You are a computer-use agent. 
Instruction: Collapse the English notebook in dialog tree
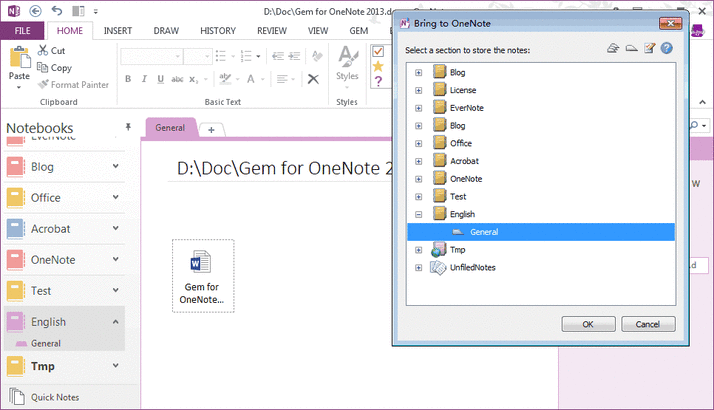tap(418, 214)
